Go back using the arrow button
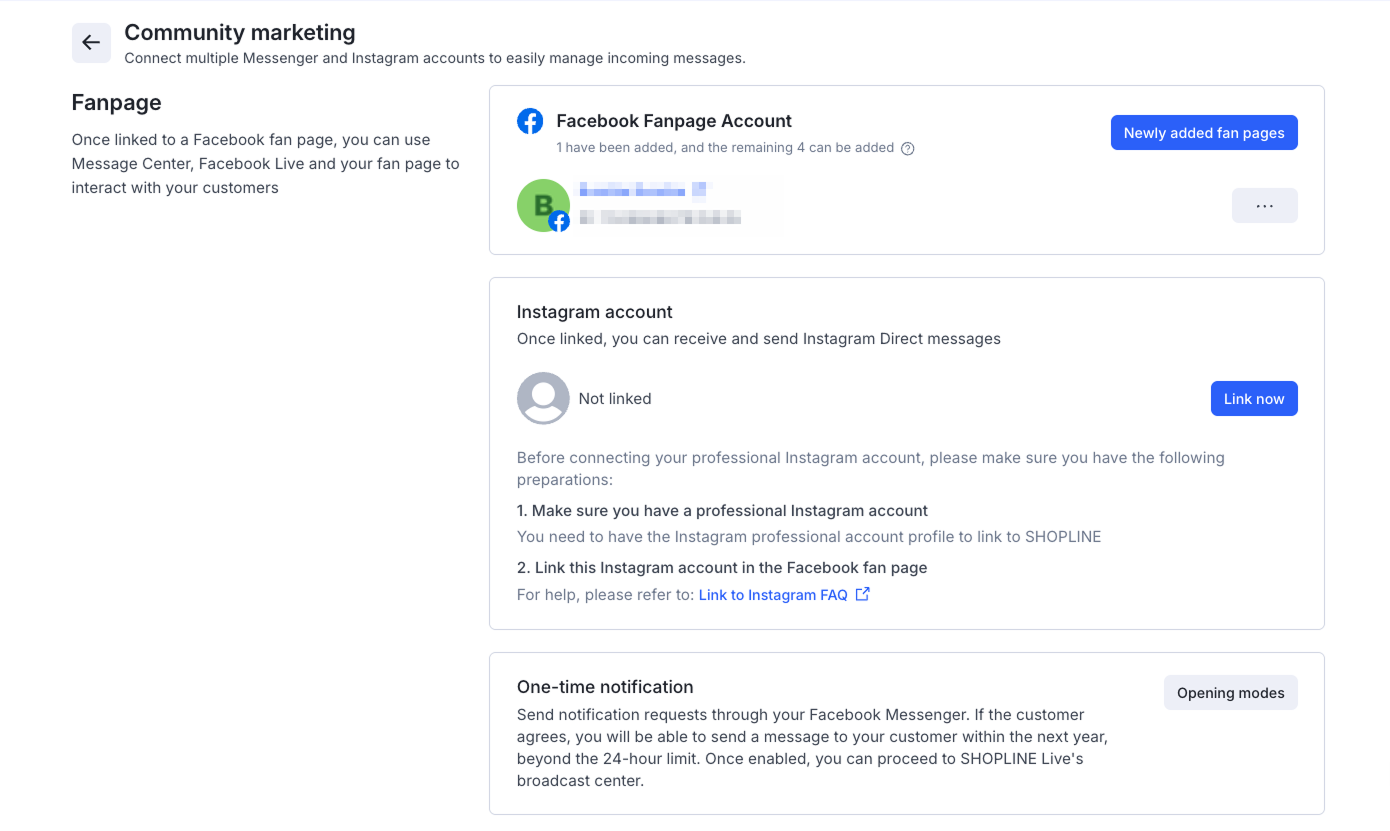 coord(91,43)
